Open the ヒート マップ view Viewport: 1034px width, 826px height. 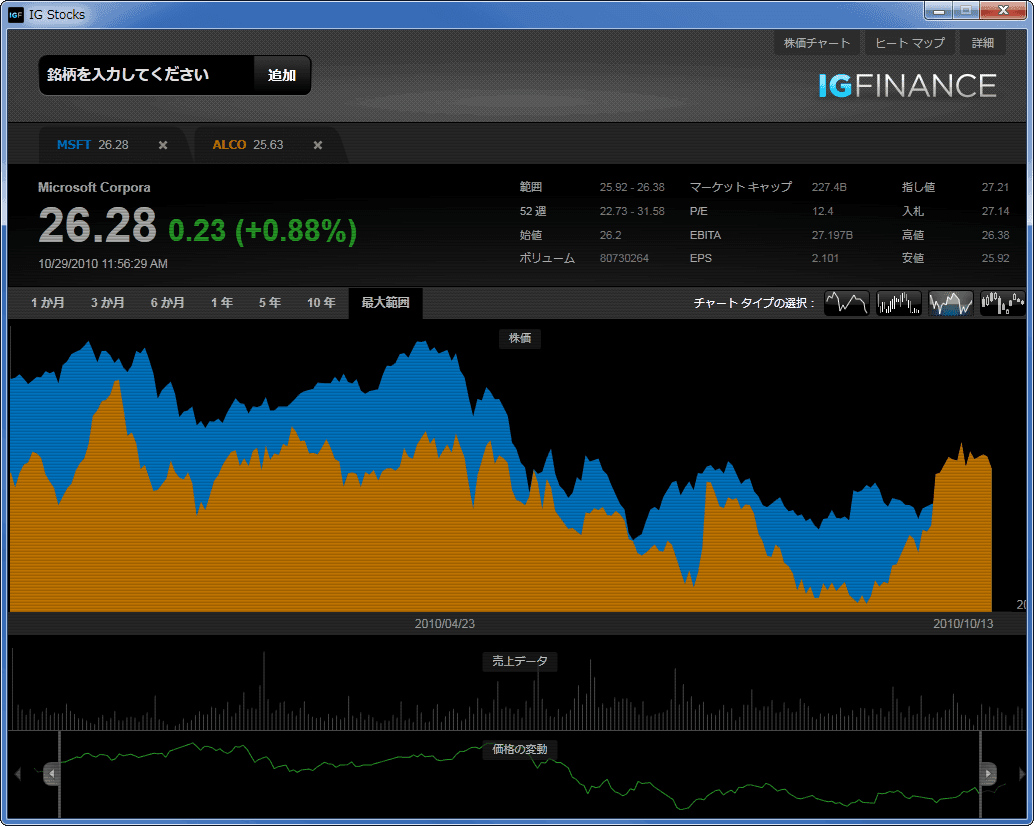coord(910,43)
